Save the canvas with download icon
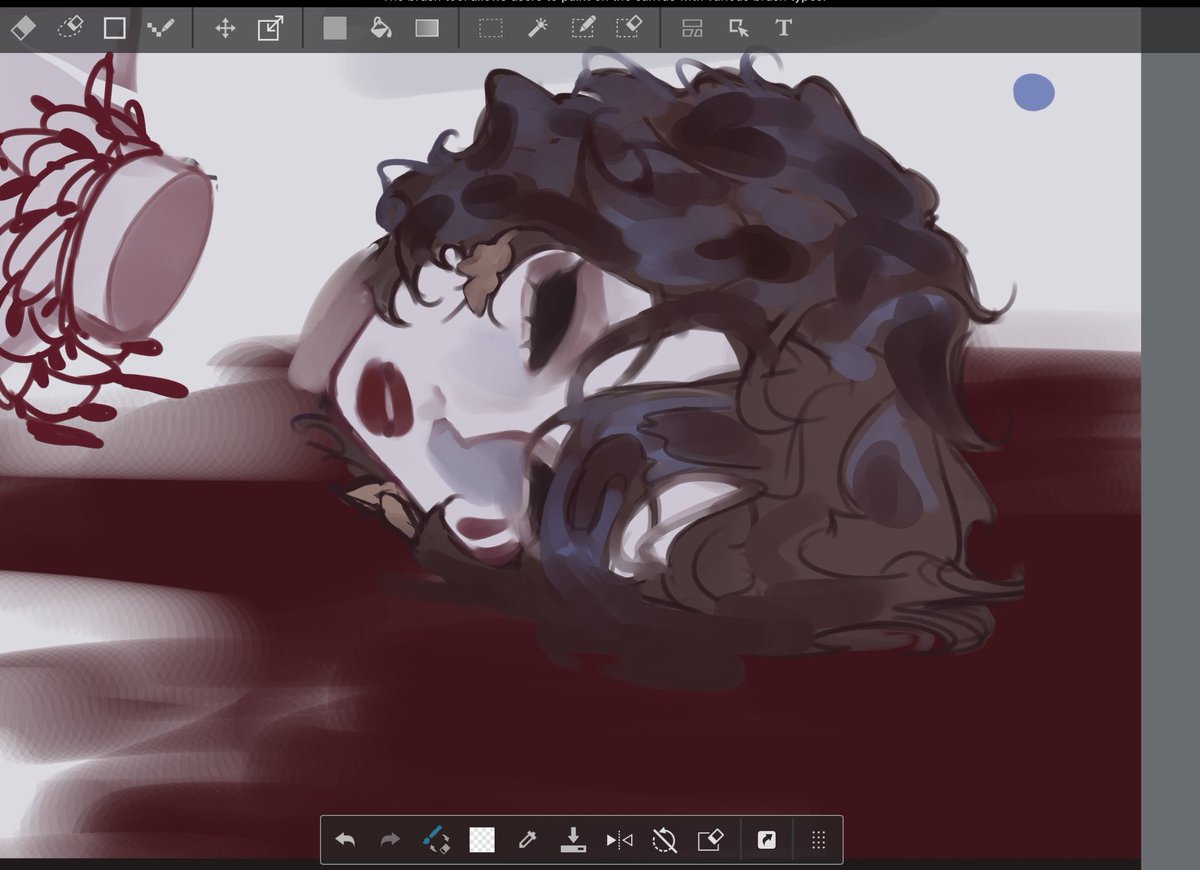The width and height of the screenshot is (1200, 870). click(x=573, y=840)
